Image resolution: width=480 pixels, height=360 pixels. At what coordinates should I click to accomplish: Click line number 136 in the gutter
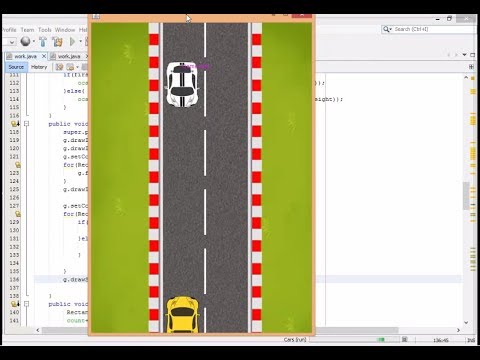[14, 279]
